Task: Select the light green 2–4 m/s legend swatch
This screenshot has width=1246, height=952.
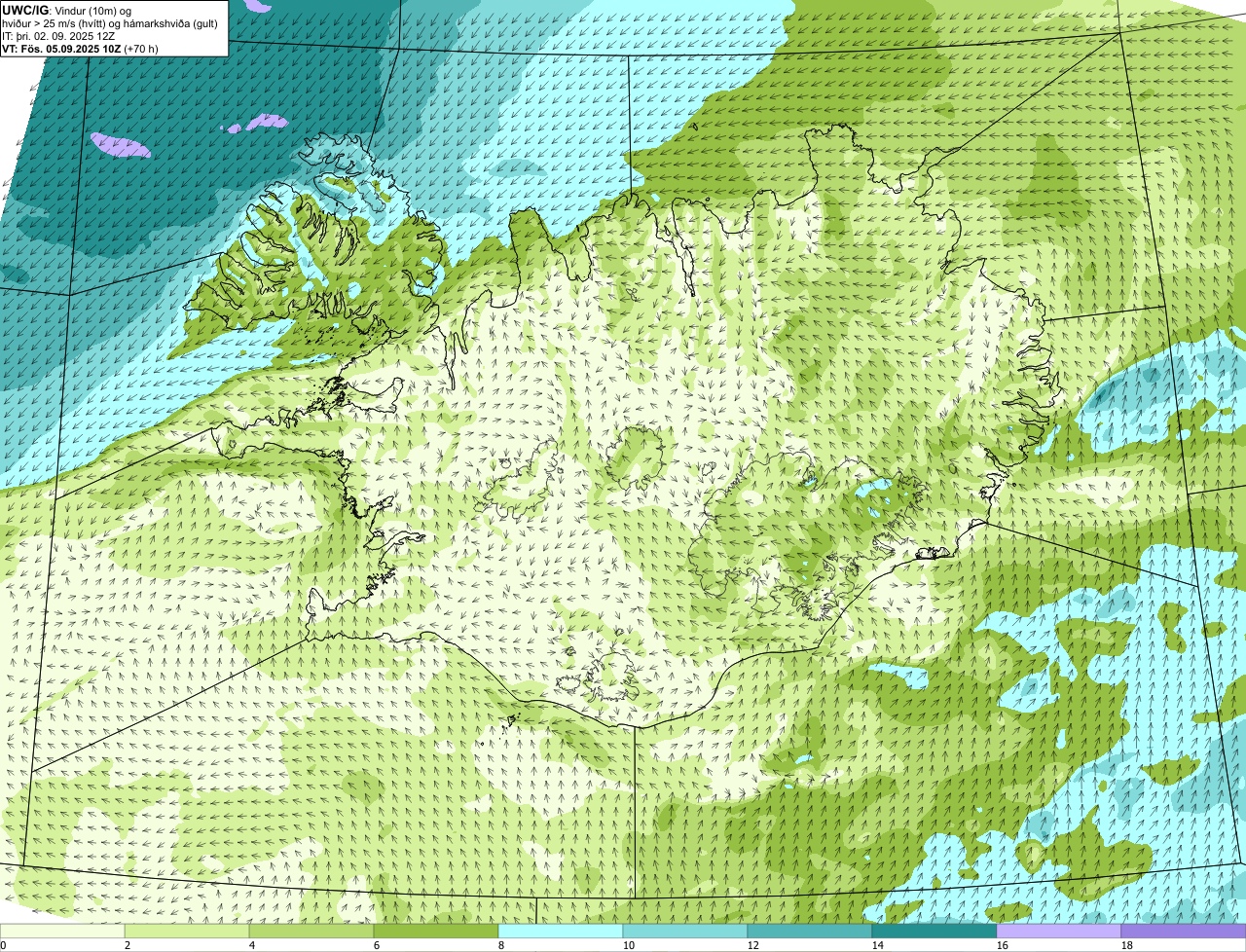Action: coord(187,931)
